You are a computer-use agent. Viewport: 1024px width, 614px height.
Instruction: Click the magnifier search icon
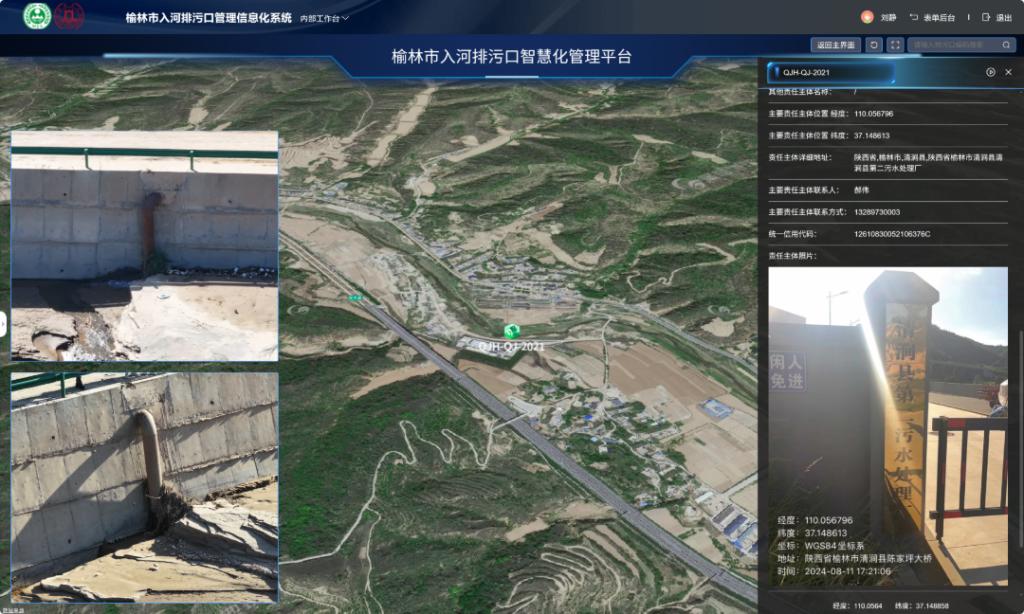[x=1006, y=45]
